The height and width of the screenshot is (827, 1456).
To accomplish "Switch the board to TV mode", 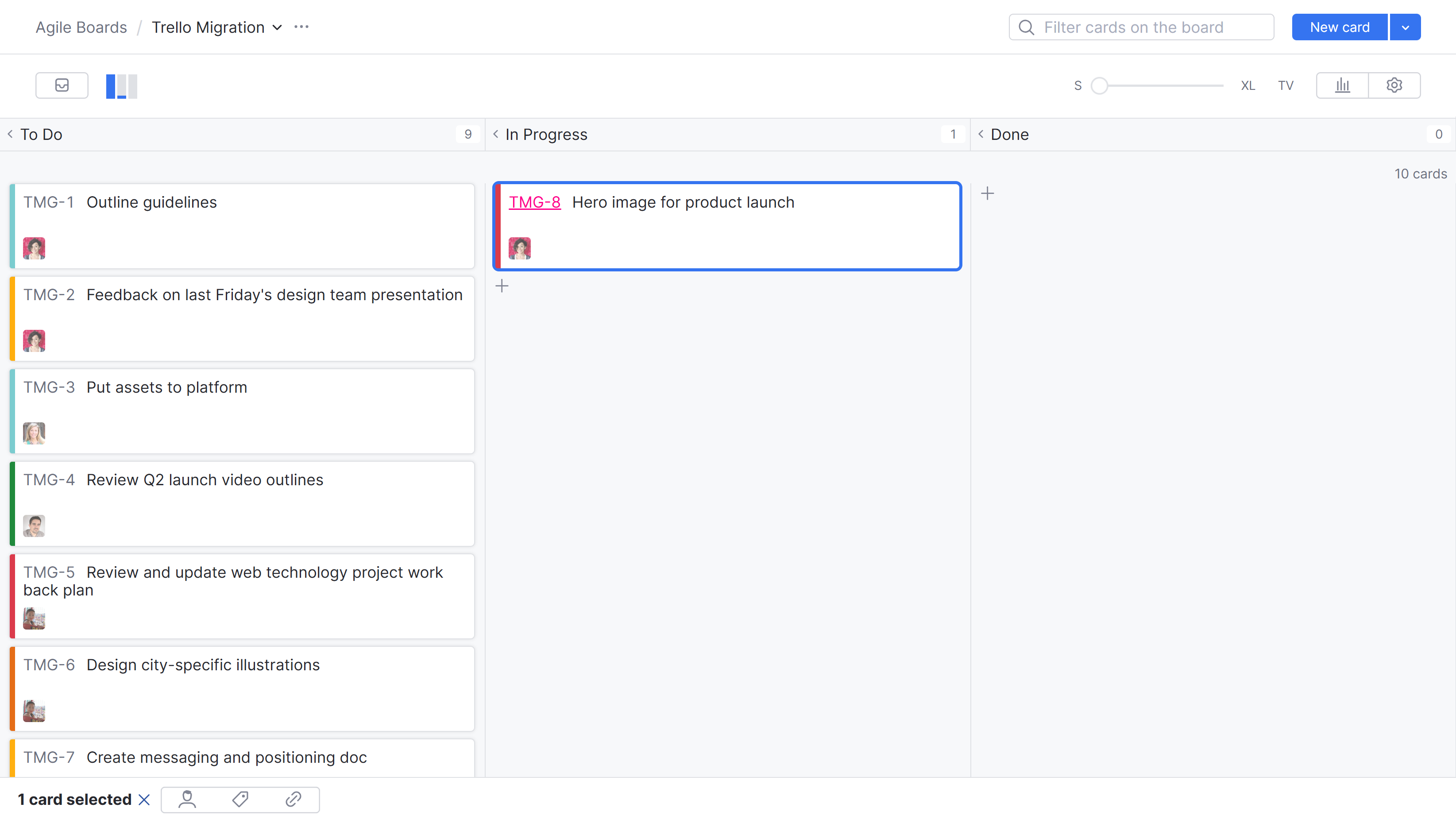I will coord(1286,85).
